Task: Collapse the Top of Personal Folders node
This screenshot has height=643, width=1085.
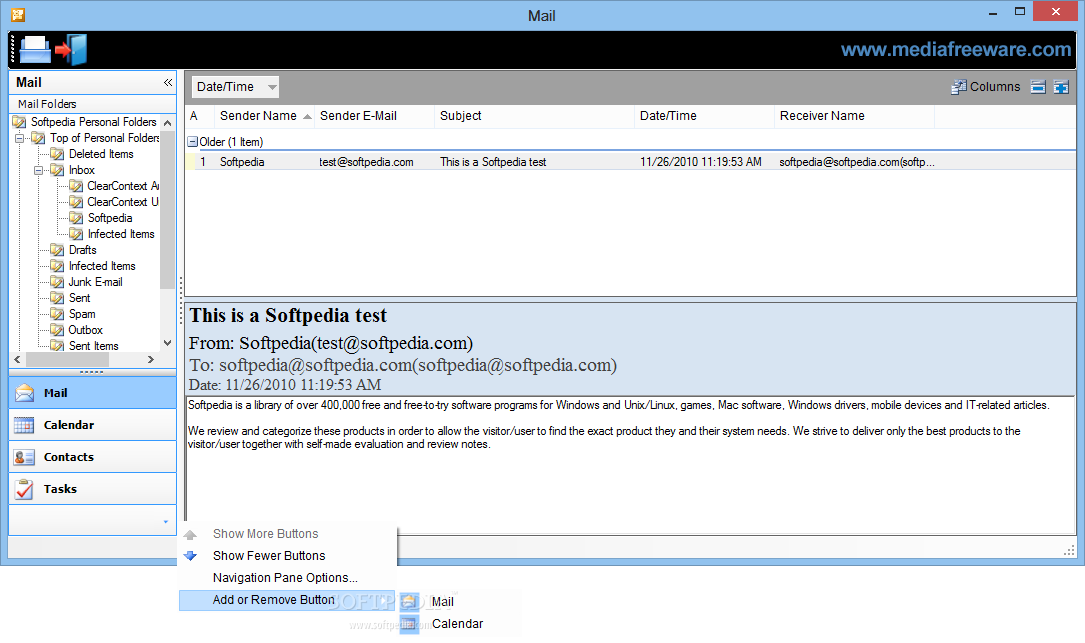Action: click(20, 138)
